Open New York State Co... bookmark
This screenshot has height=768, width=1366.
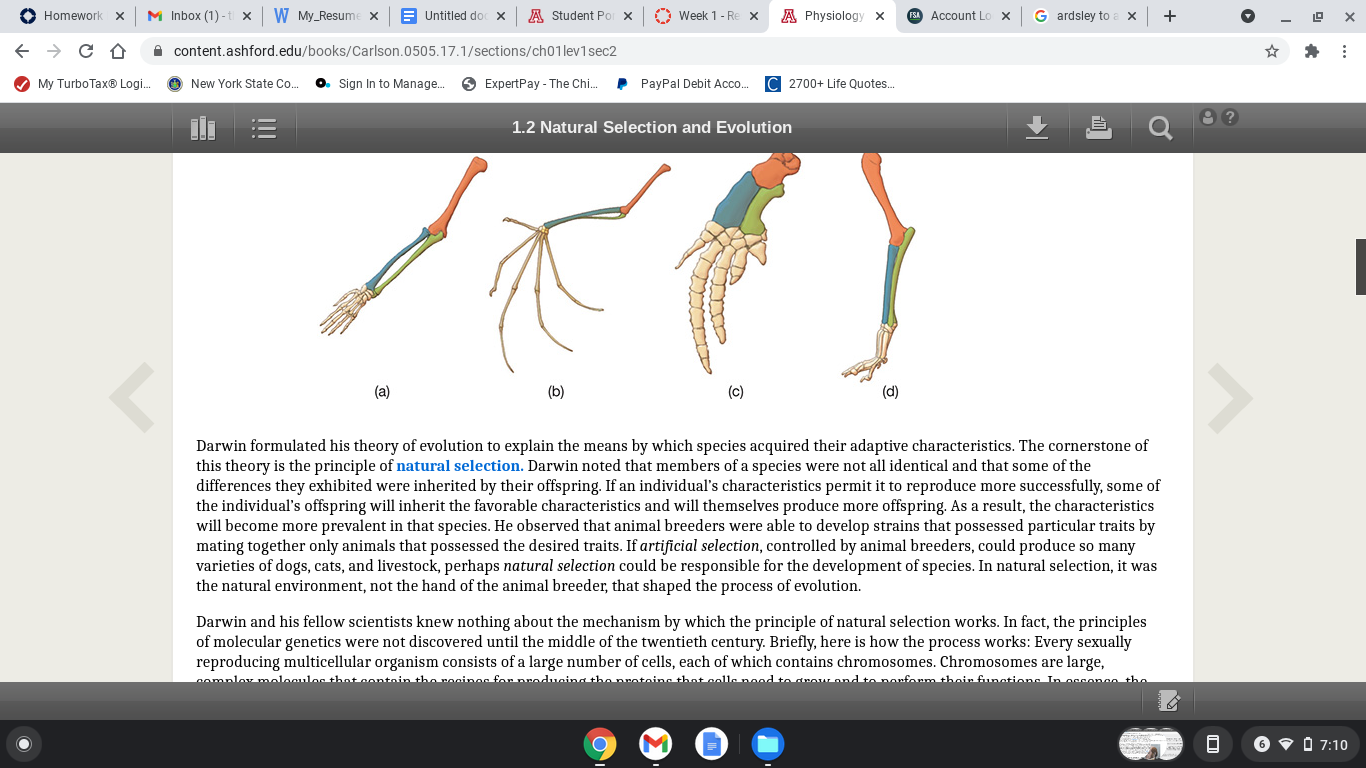[x=233, y=84]
